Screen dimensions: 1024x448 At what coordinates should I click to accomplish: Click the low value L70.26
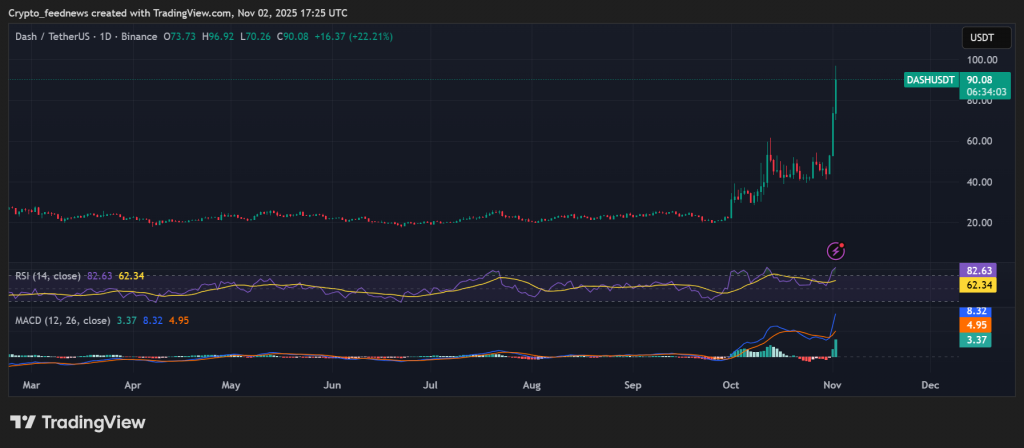[255, 37]
